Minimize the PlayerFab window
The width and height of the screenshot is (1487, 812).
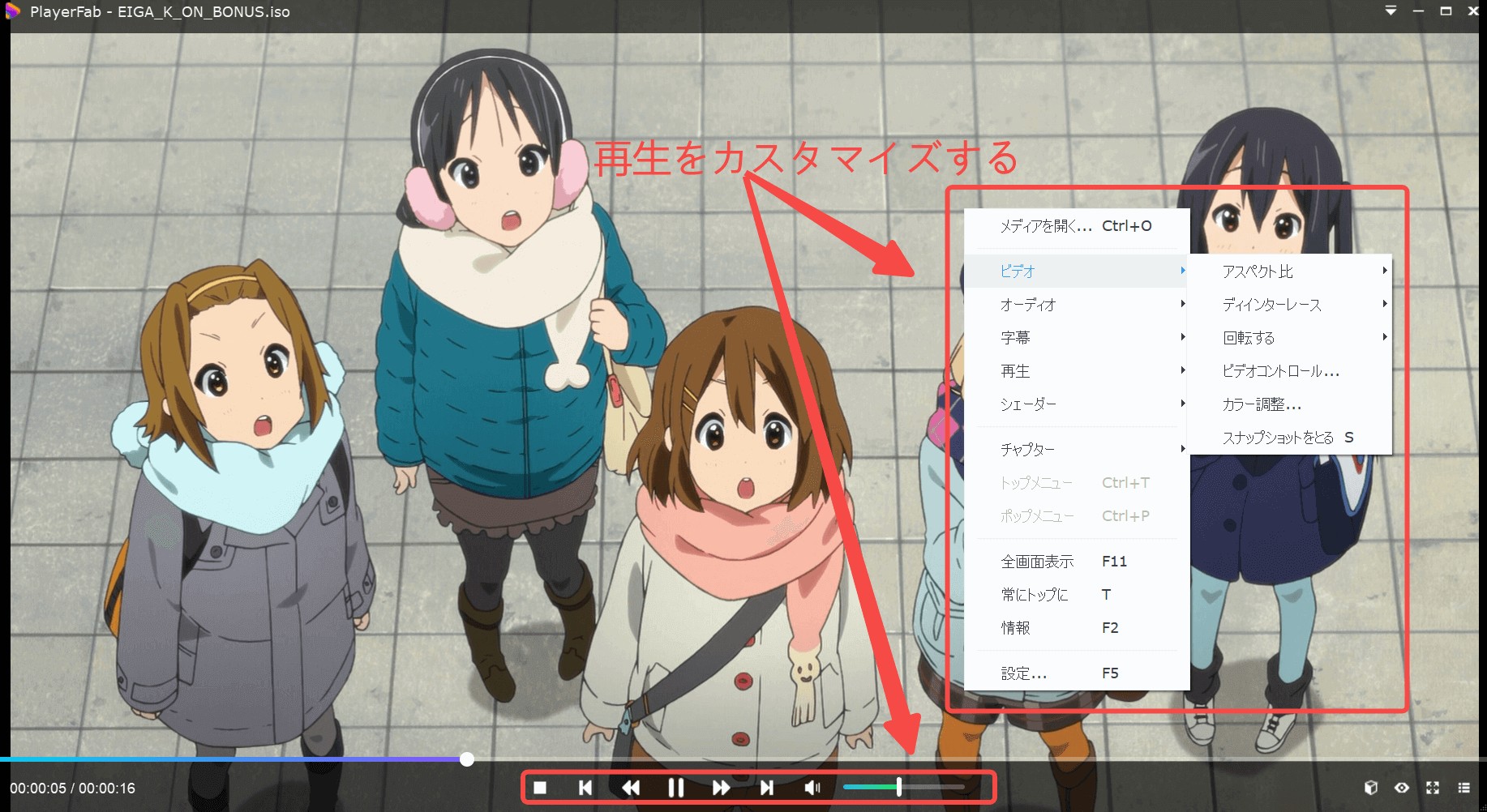tap(1418, 11)
